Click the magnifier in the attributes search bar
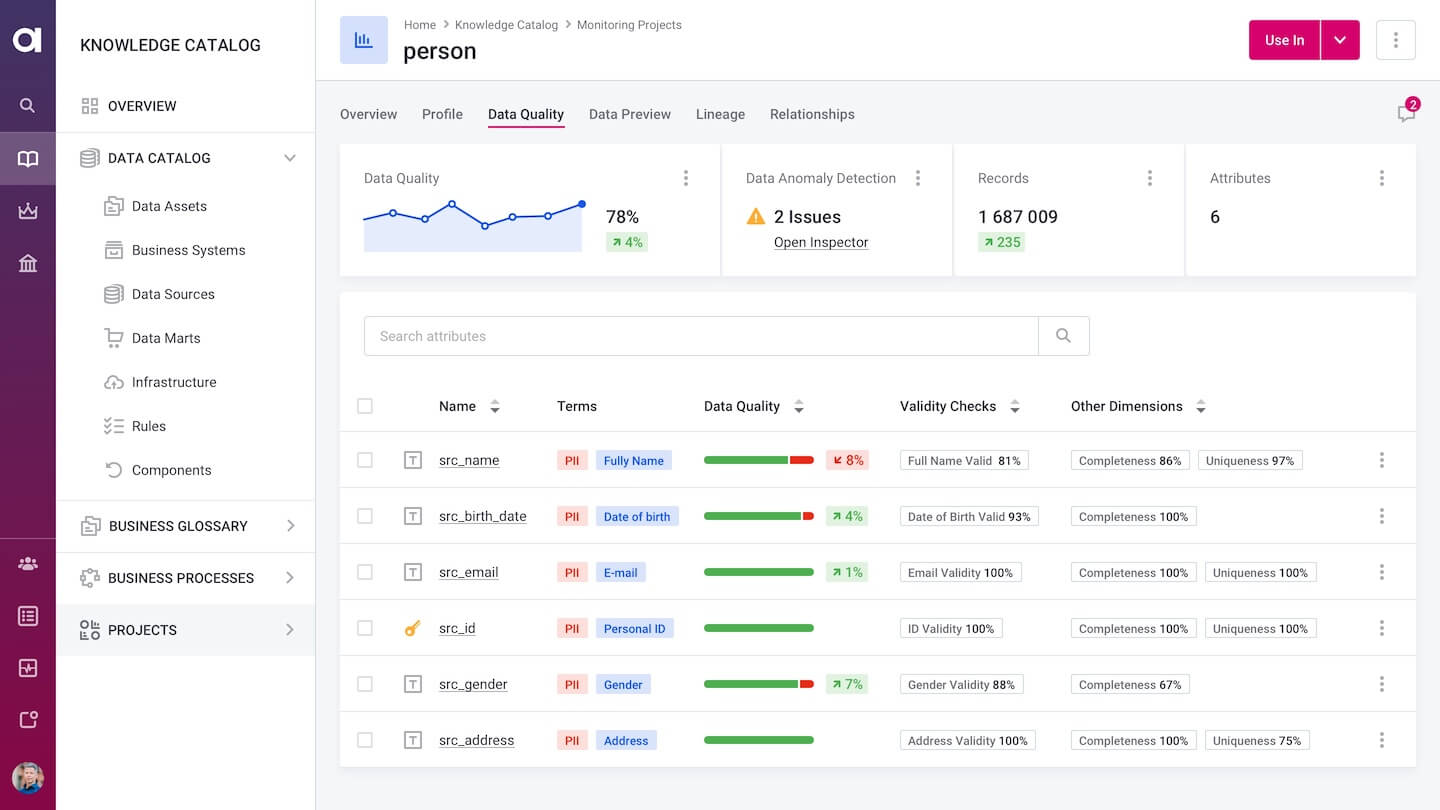This screenshot has height=810, width=1440. click(x=1063, y=336)
